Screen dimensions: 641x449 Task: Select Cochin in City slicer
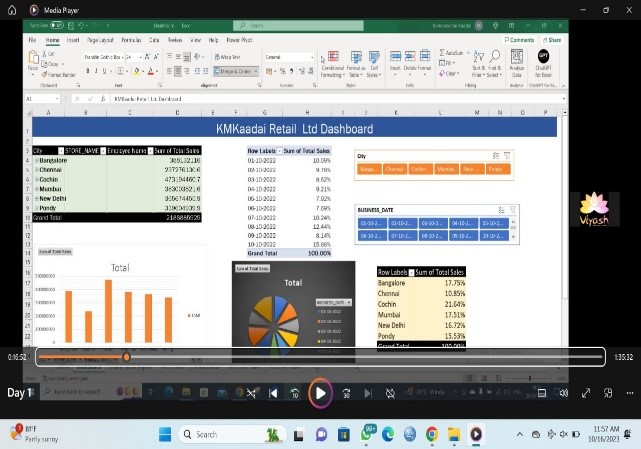point(420,169)
